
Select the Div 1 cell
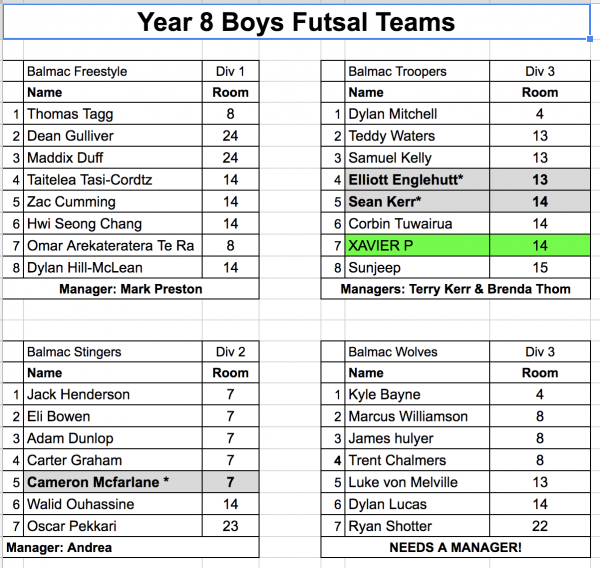click(x=230, y=71)
